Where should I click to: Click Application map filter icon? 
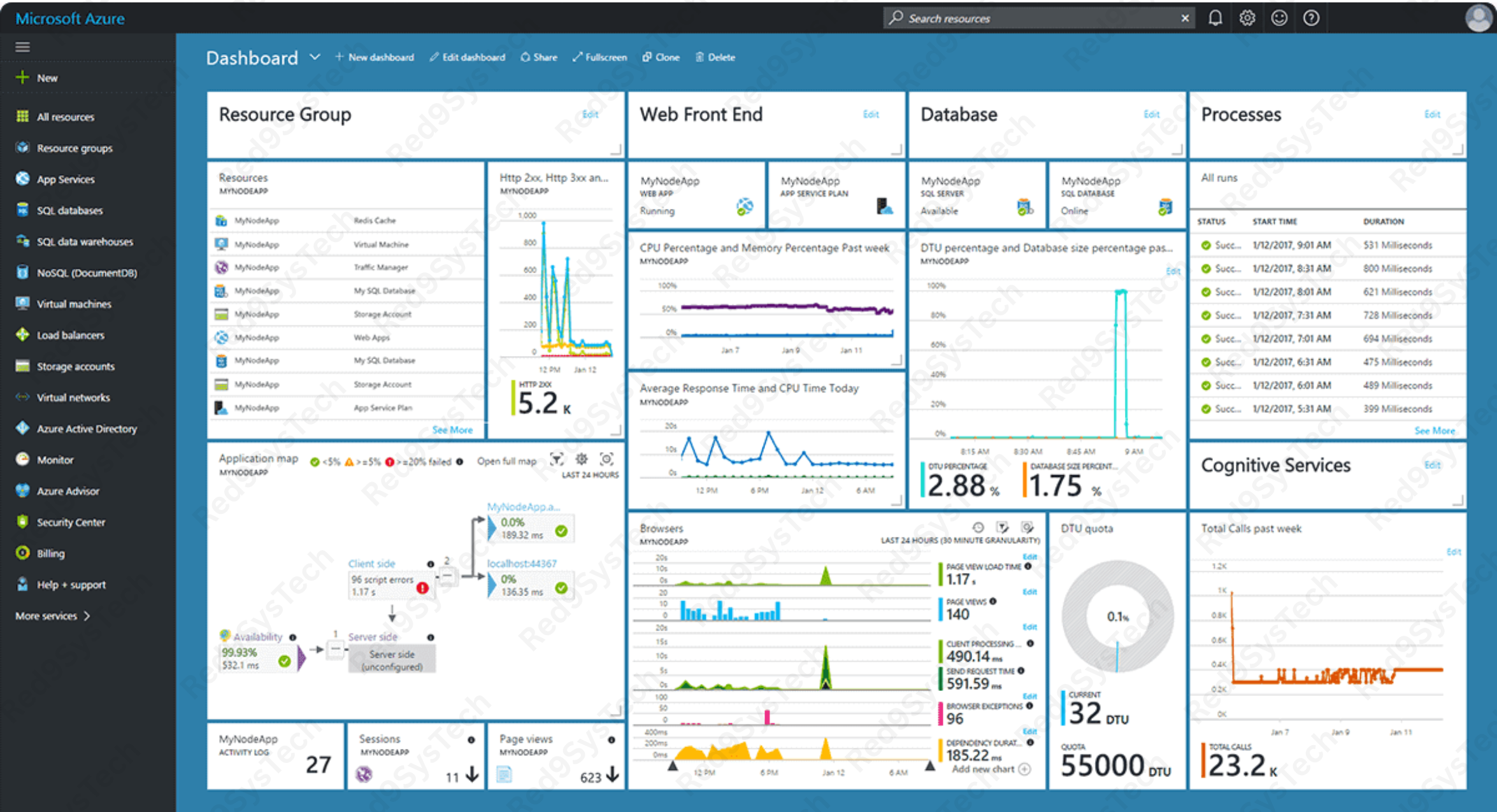click(x=557, y=459)
